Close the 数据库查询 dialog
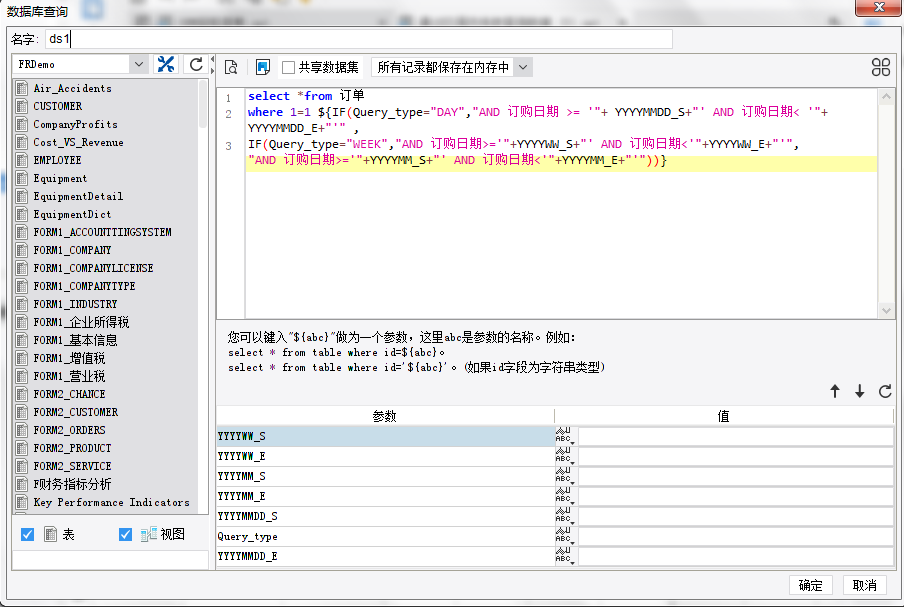This screenshot has height=607, width=904. coord(879,7)
